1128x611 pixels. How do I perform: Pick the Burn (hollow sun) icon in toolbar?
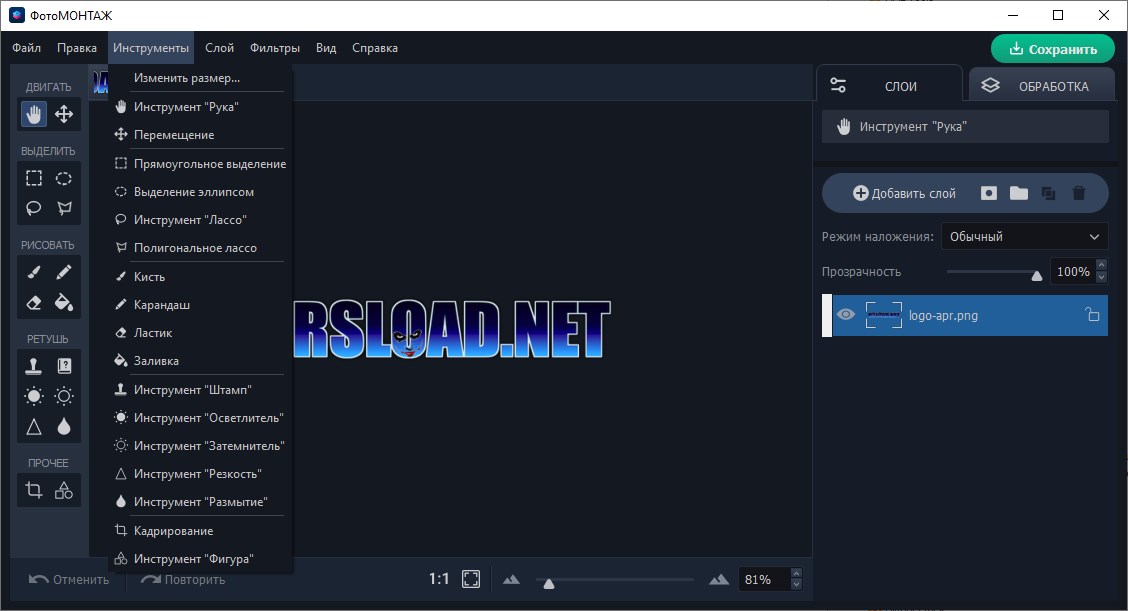pos(64,396)
